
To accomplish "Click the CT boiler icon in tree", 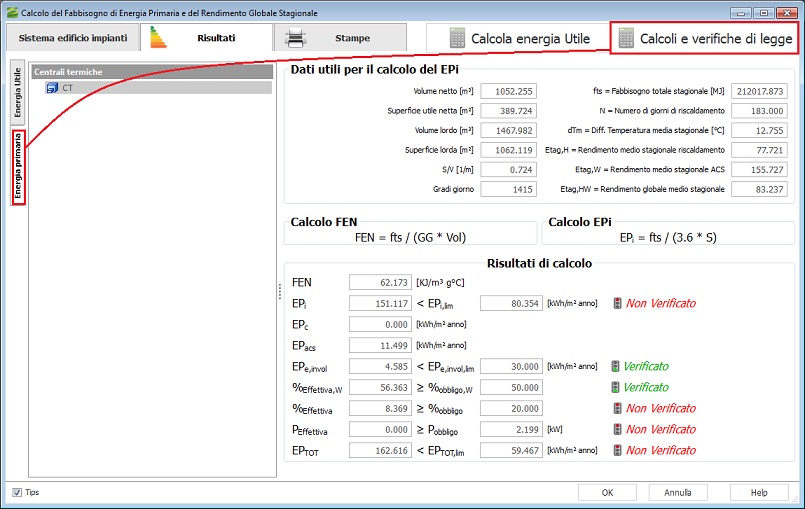I will point(52,88).
